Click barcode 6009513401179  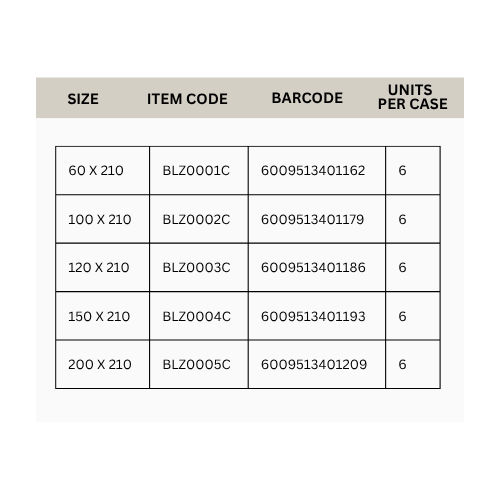312,220
